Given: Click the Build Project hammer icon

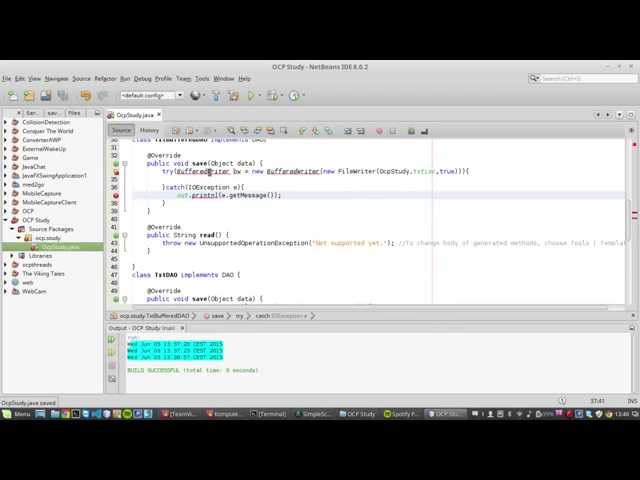Looking at the screenshot, I should (216, 96).
